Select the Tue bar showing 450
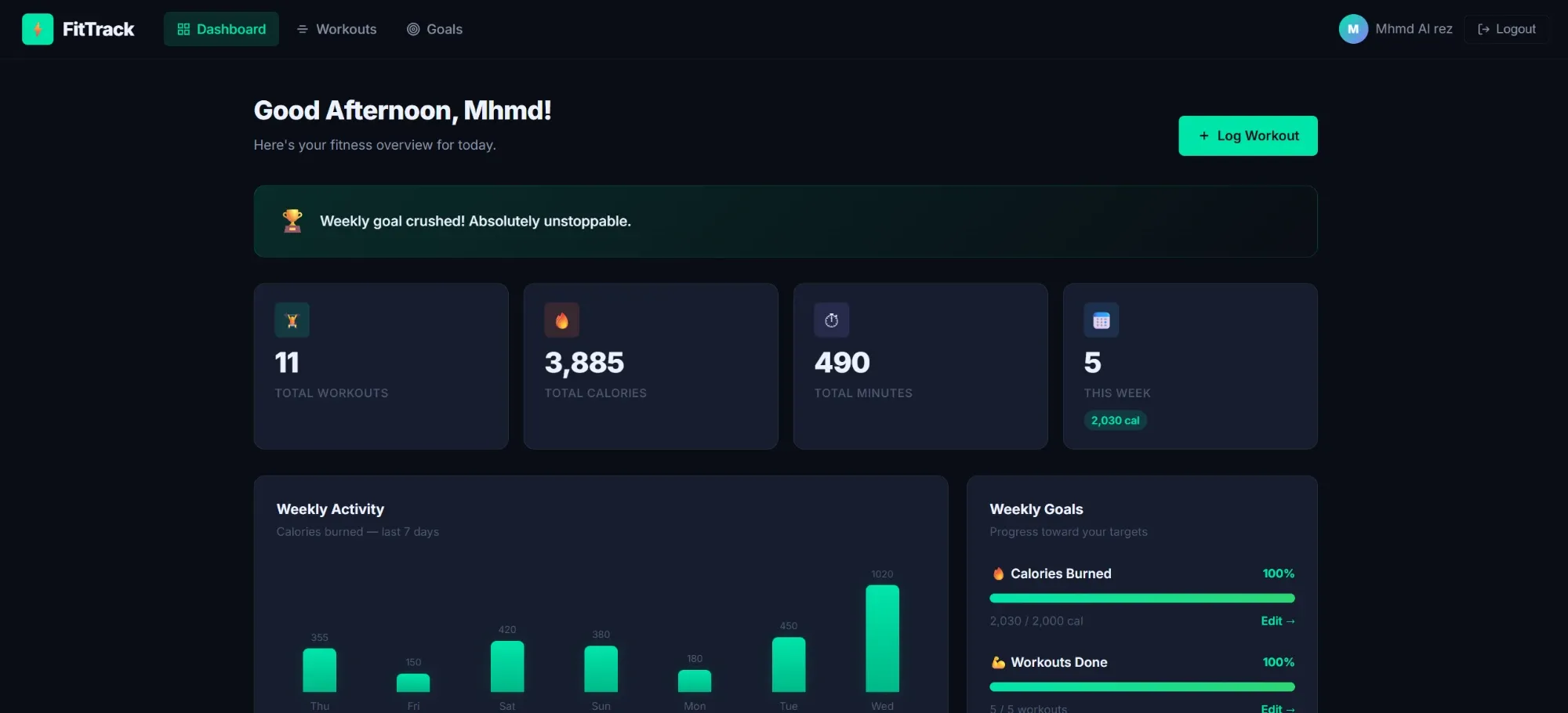Viewport: 1568px width, 713px height. pos(789,664)
